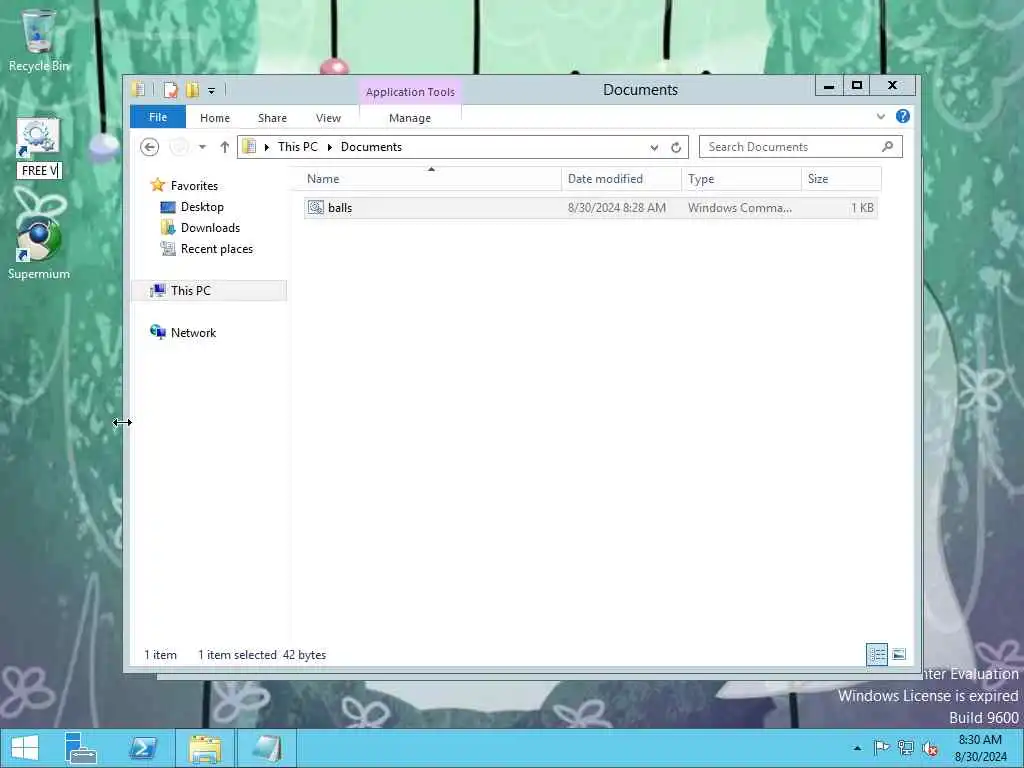
Task: Click the Forward navigation arrow
Action: coord(179,147)
